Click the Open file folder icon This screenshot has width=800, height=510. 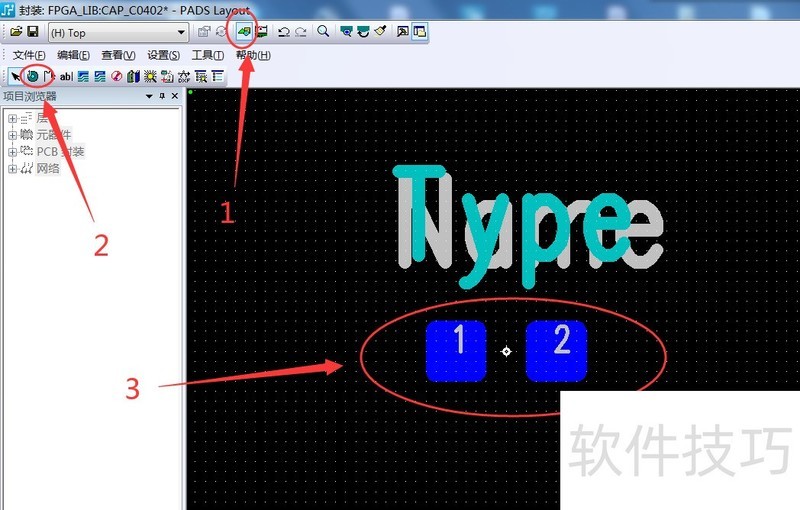point(17,32)
